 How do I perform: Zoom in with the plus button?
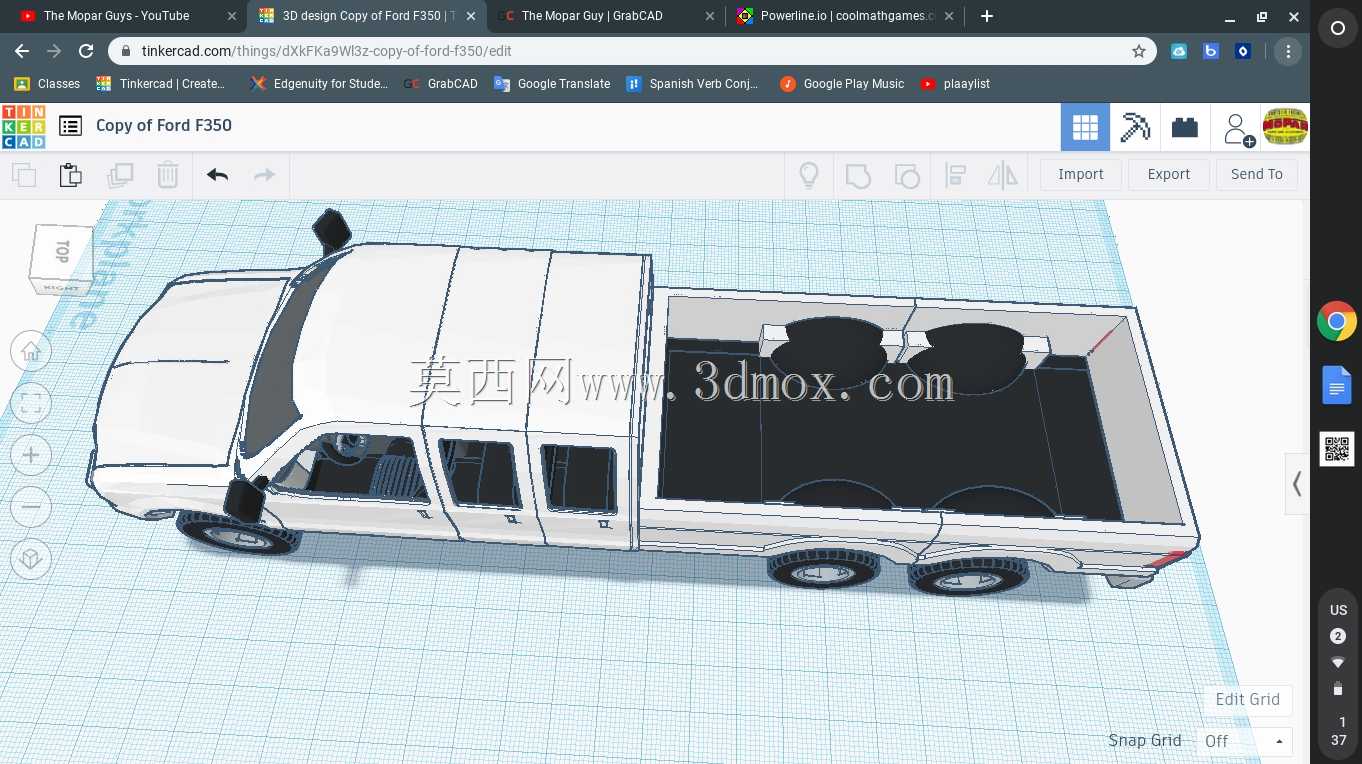coord(31,456)
